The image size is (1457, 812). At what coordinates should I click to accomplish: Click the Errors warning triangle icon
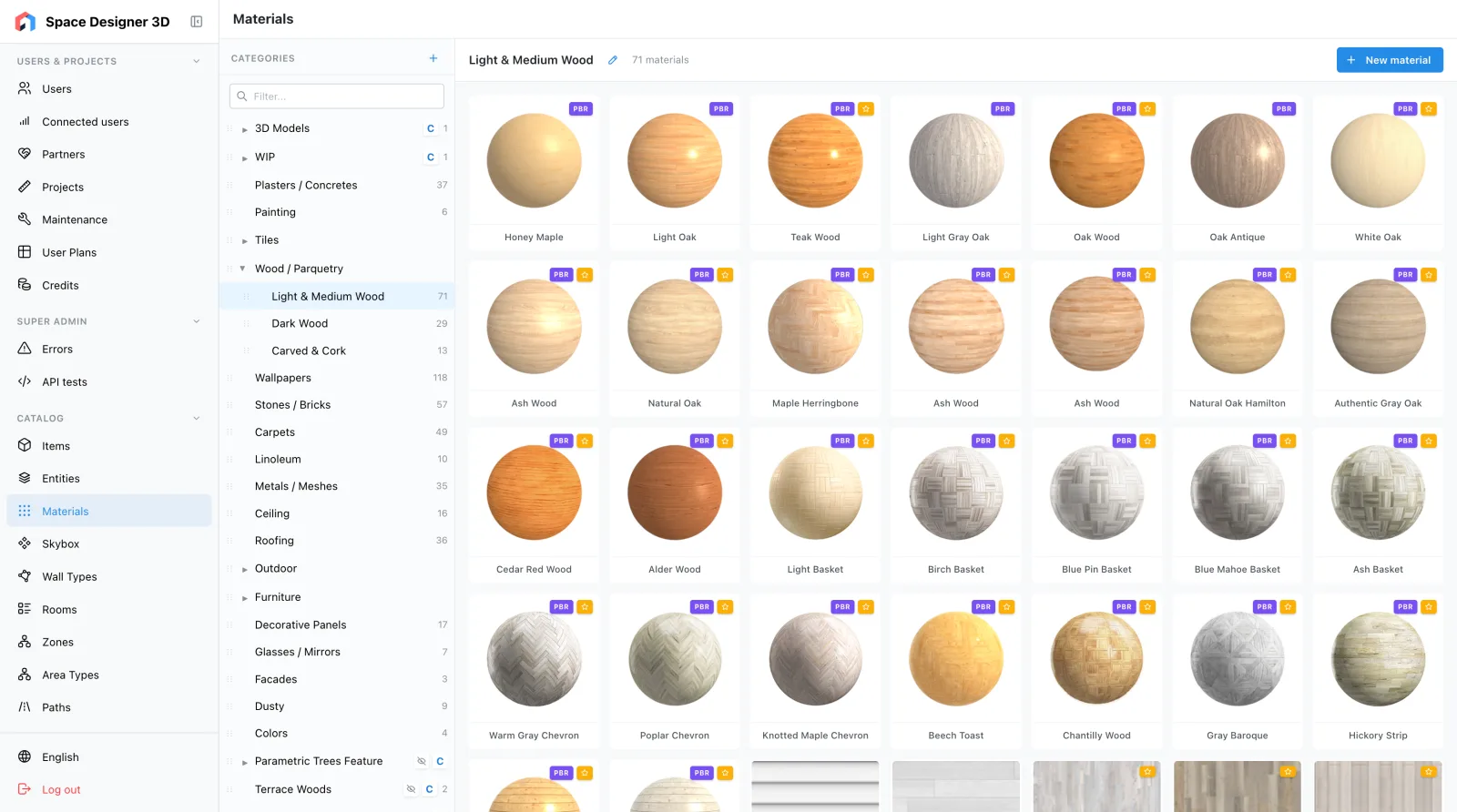point(25,349)
